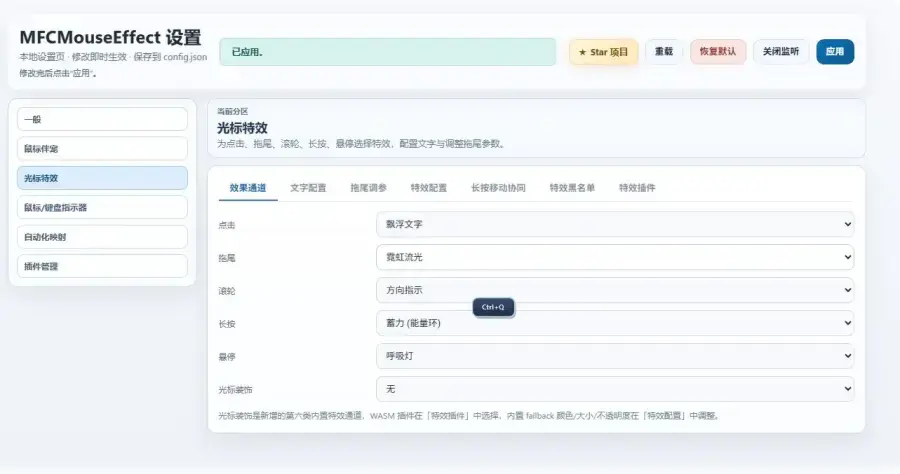900x474 pixels.
Task: Open the 一般 section in sidebar
Action: 102,119
